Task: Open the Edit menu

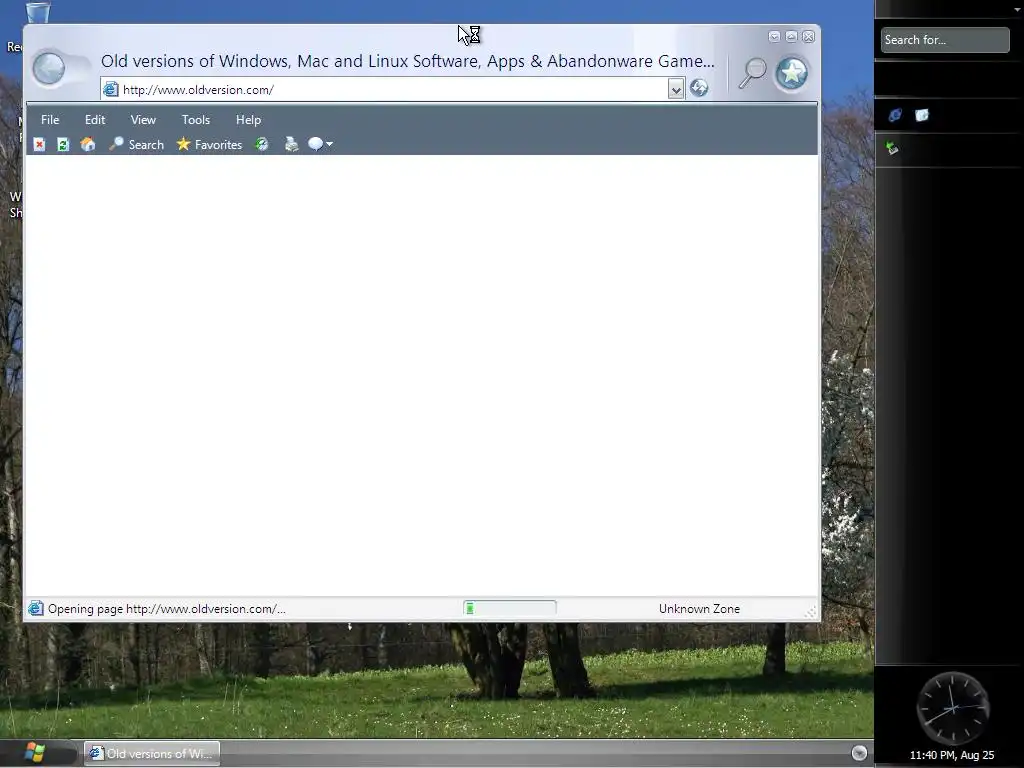Action: click(95, 120)
